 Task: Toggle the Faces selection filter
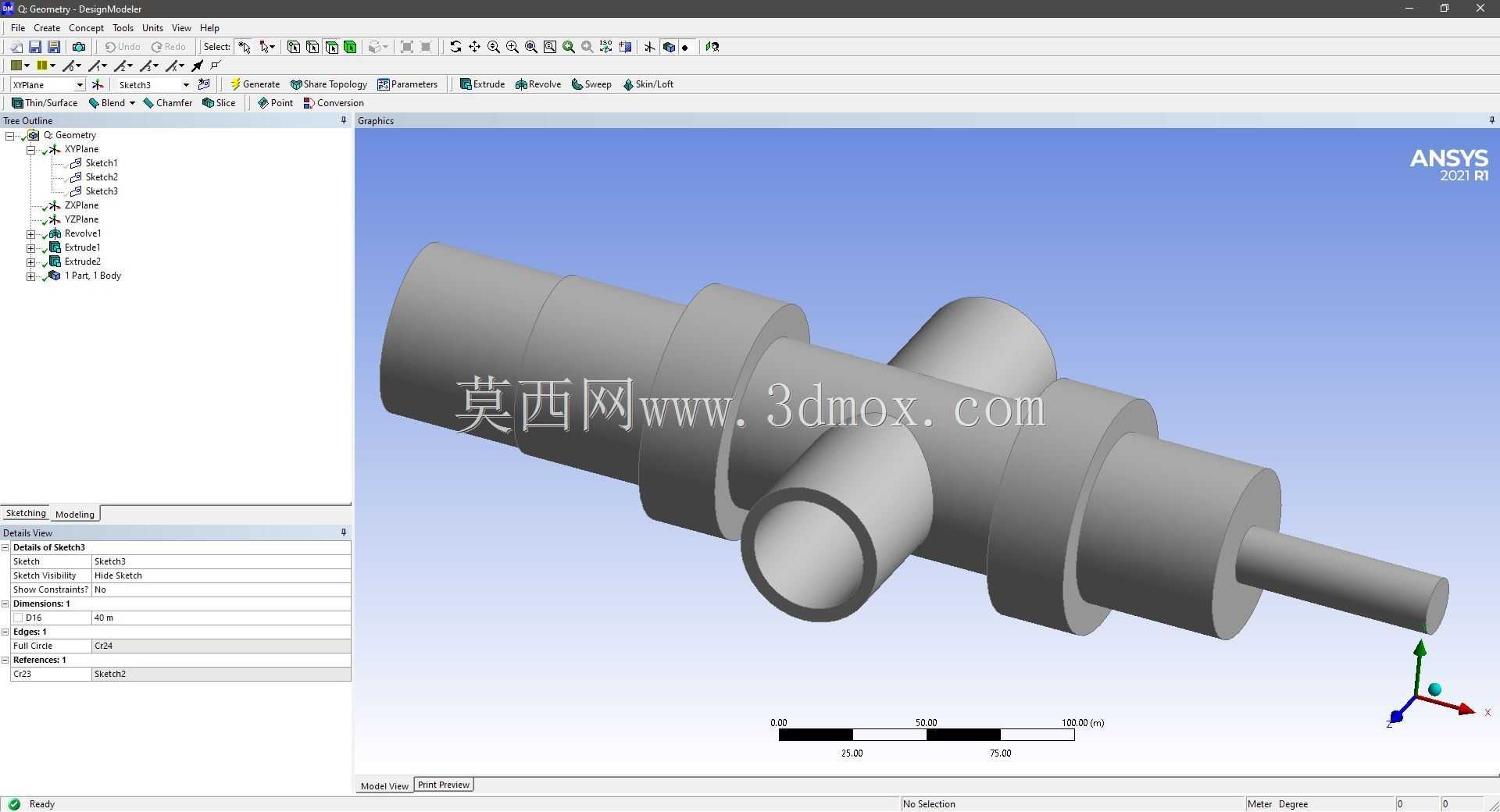coord(331,47)
